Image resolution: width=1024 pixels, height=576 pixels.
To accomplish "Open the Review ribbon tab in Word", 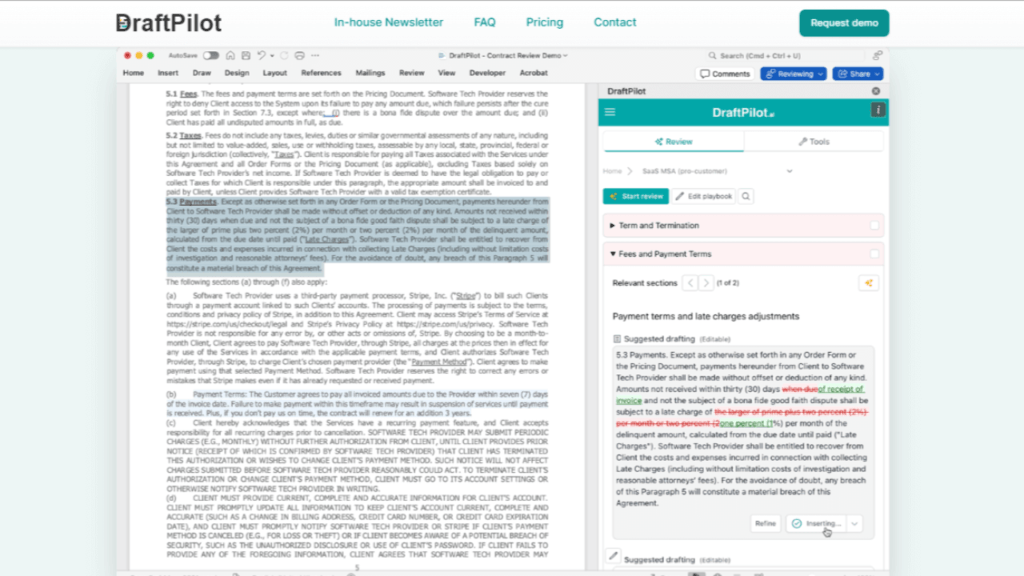I will point(411,73).
